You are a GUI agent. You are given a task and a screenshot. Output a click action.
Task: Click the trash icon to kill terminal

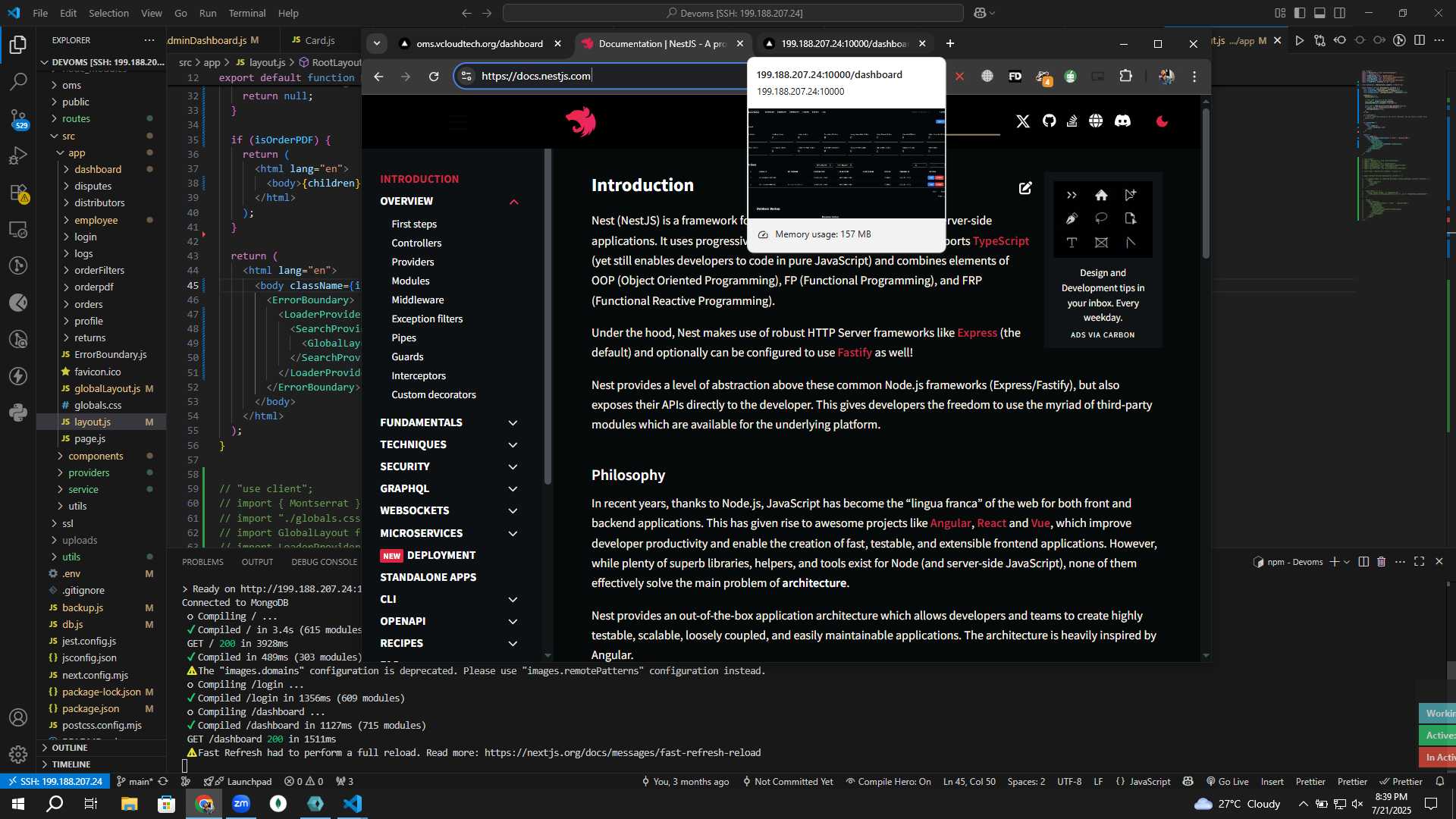pyautogui.click(x=1381, y=561)
